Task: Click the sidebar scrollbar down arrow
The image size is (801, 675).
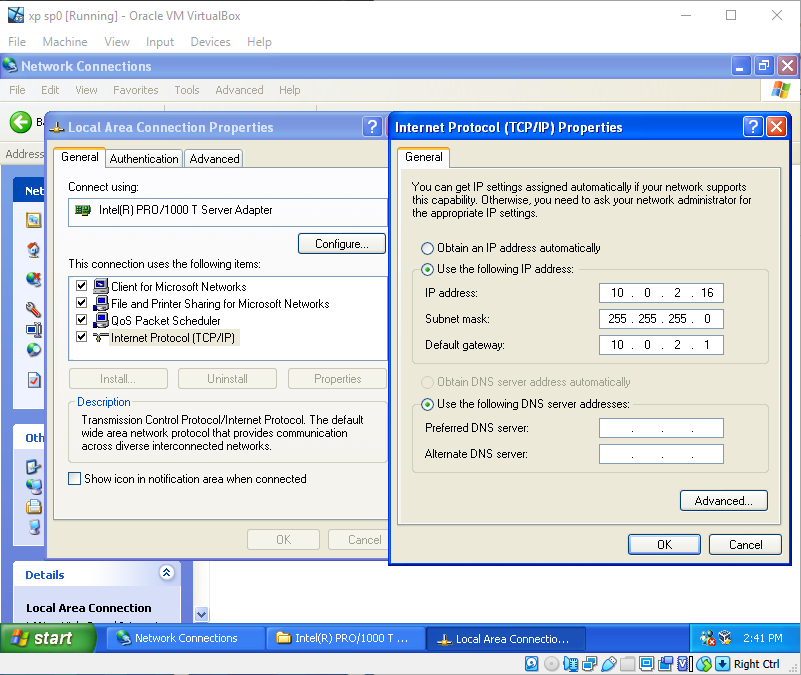Action: [201, 614]
